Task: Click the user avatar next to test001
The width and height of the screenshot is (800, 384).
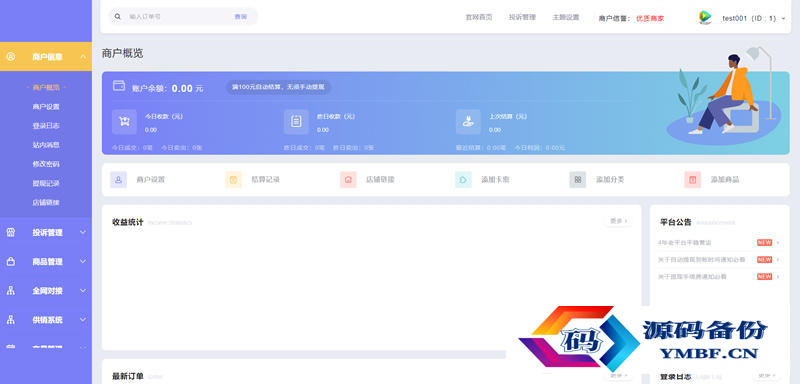Action: [705, 17]
